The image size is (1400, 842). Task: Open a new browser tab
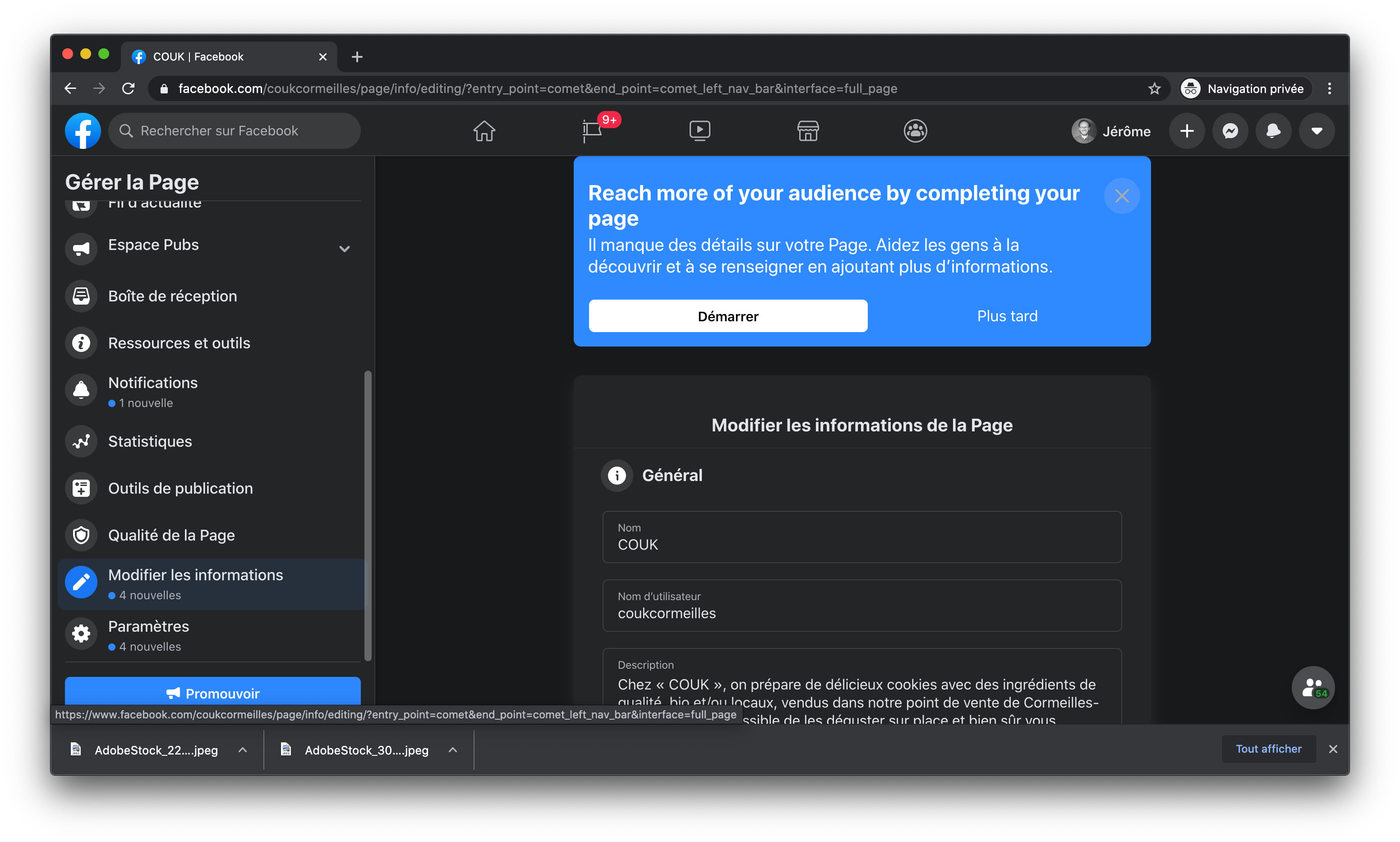[x=357, y=57]
